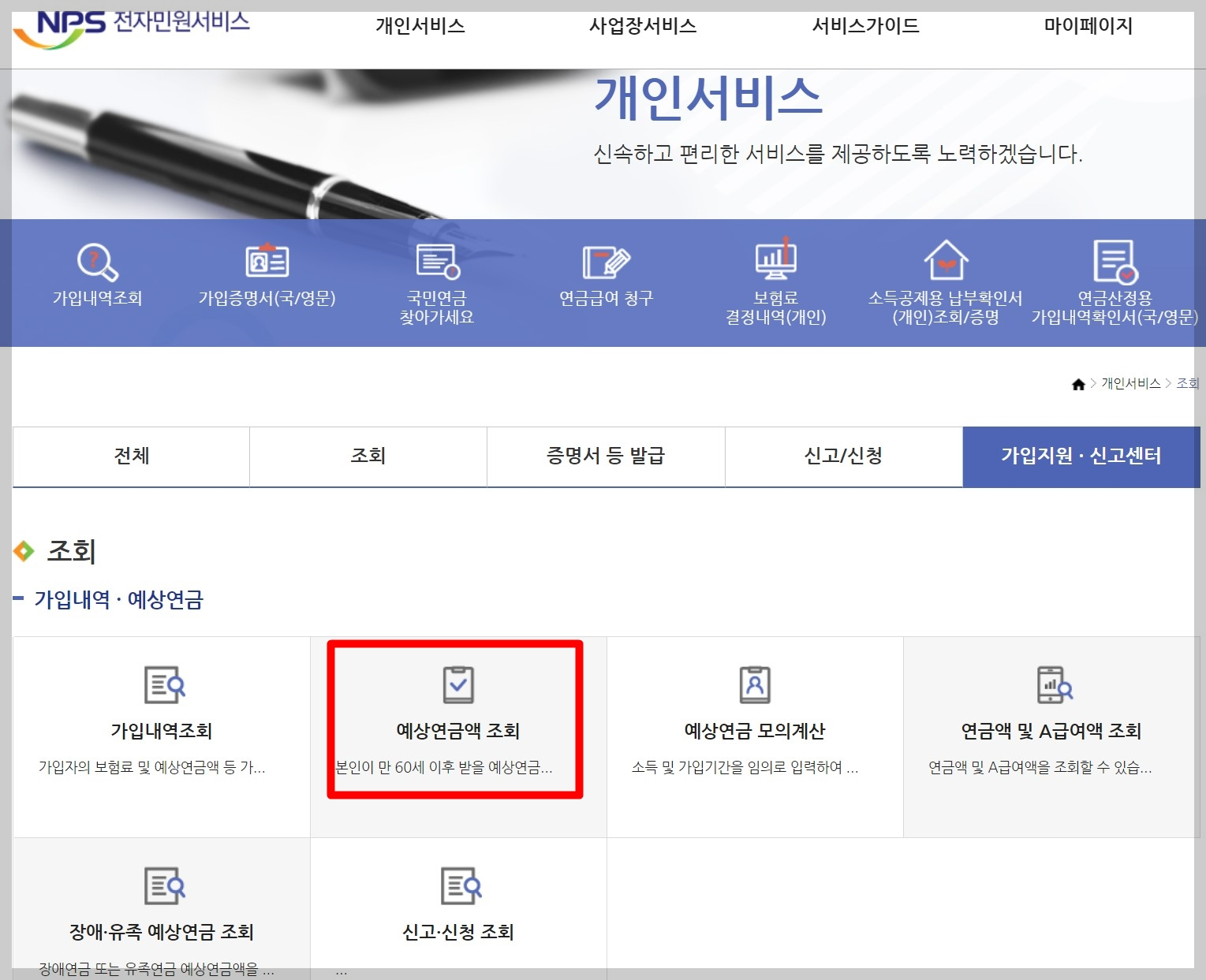The height and width of the screenshot is (980, 1206).
Task: Click the 개인서비스 breadcrumb link
Action: click(1133, 384)
